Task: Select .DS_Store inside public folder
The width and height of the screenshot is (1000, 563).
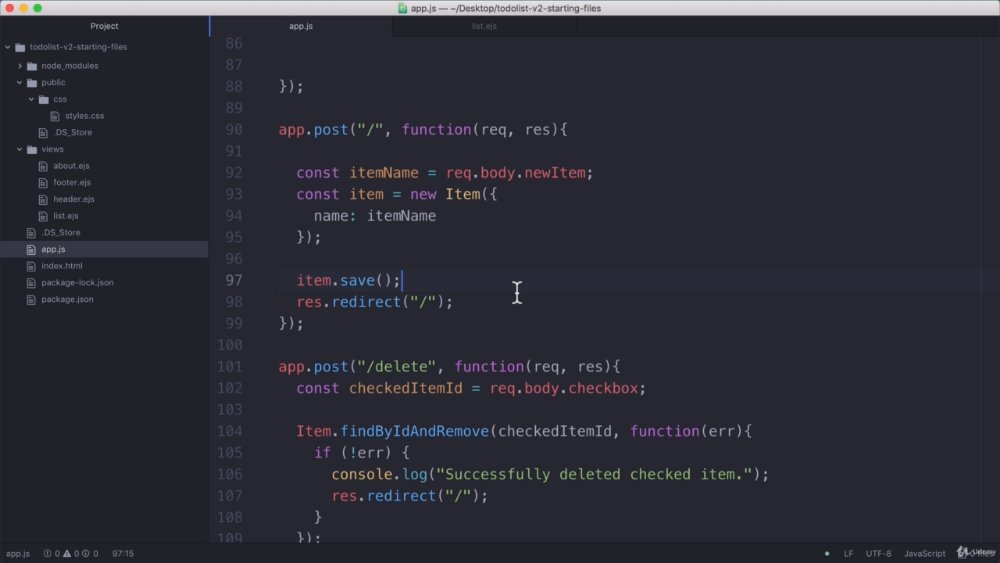Action: [73, 133]
